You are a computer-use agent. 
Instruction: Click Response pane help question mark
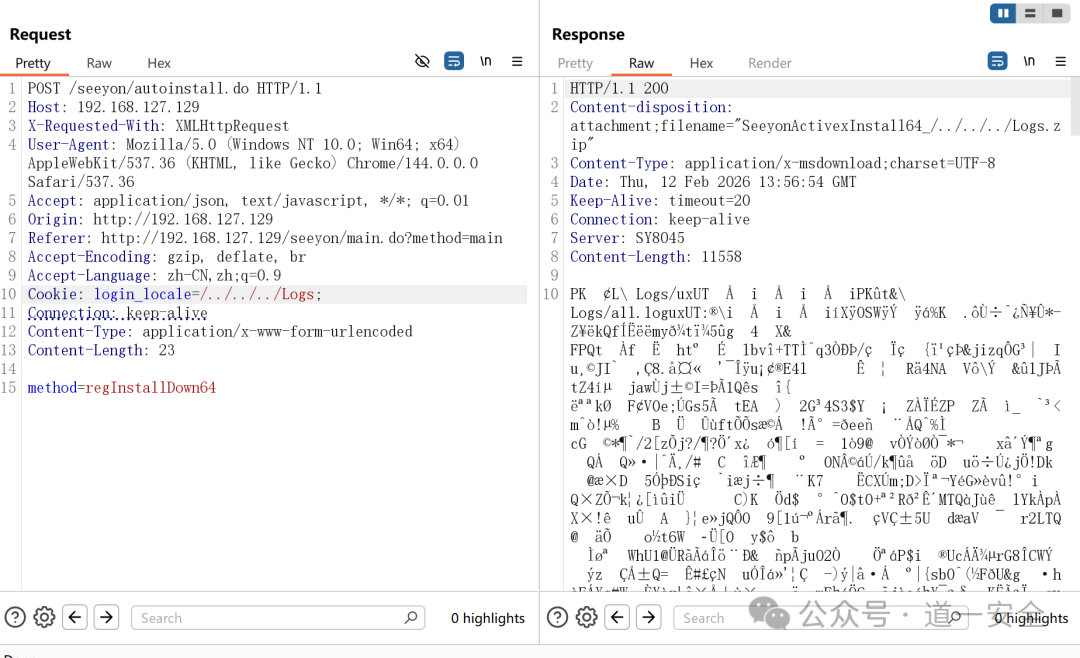[558, 617]
